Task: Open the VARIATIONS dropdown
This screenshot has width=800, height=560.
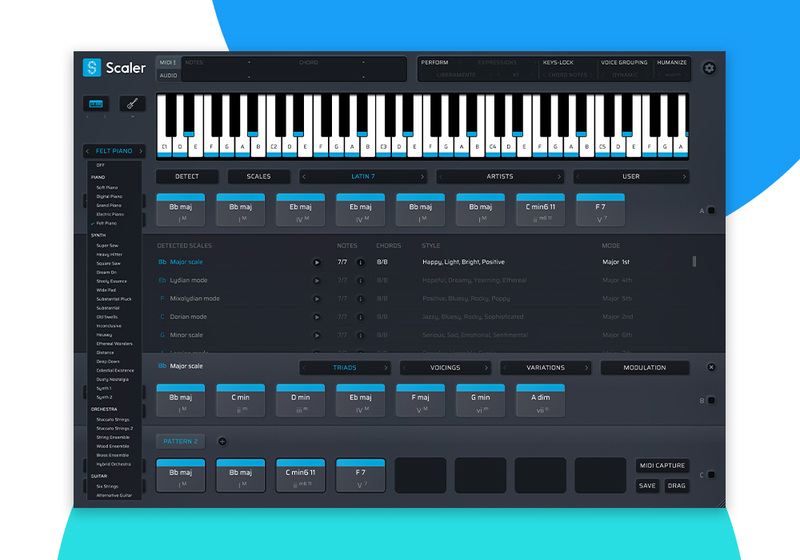Action: 545,367
